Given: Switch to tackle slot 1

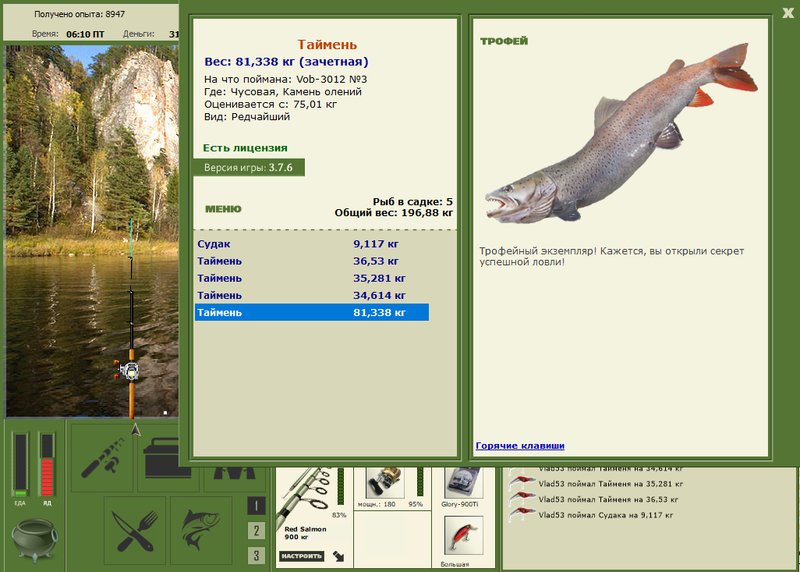Looking at the screenshot, I should 256,506.
